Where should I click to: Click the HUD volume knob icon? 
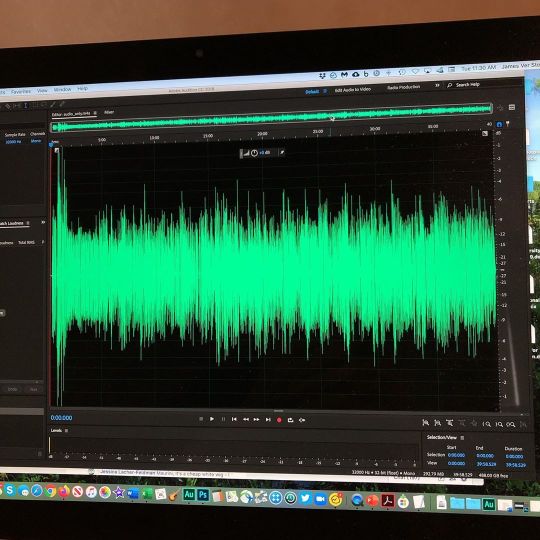254,153
